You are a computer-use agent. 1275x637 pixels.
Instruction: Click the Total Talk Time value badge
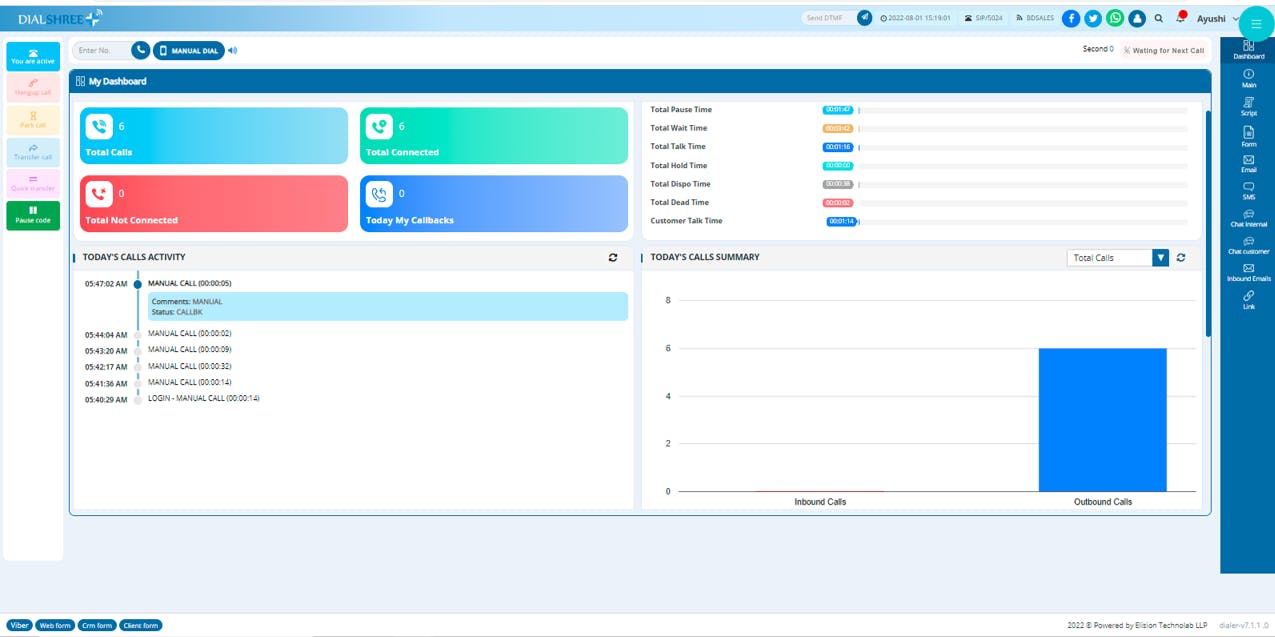837,147
